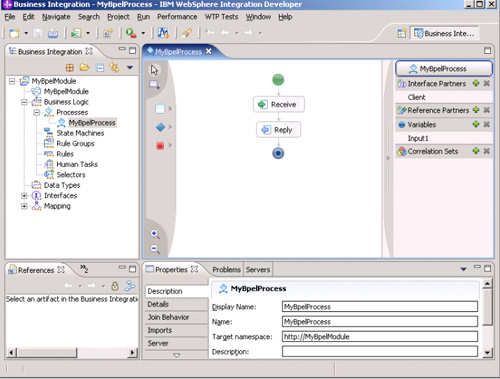
Task: Switch to the Servers tab
Action: click(x=258, y=269)
